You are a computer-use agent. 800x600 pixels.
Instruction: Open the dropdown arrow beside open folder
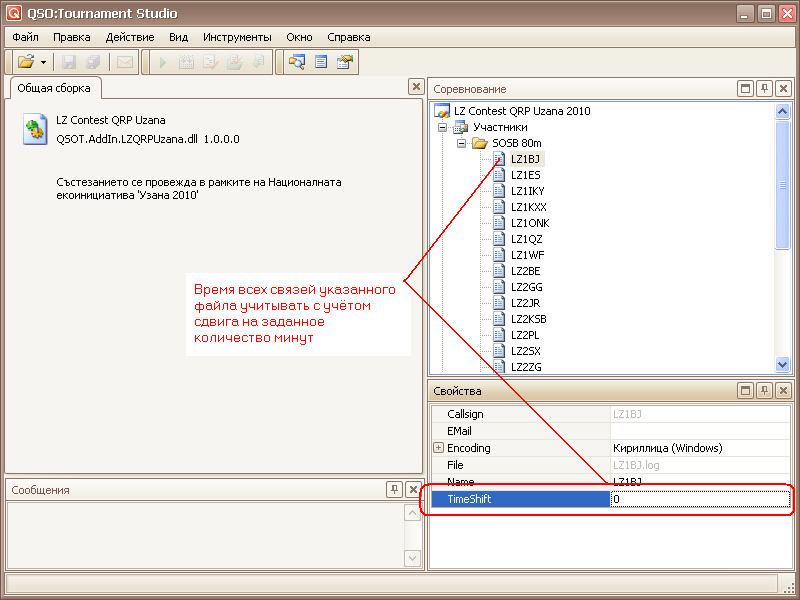tap(43, 62)
